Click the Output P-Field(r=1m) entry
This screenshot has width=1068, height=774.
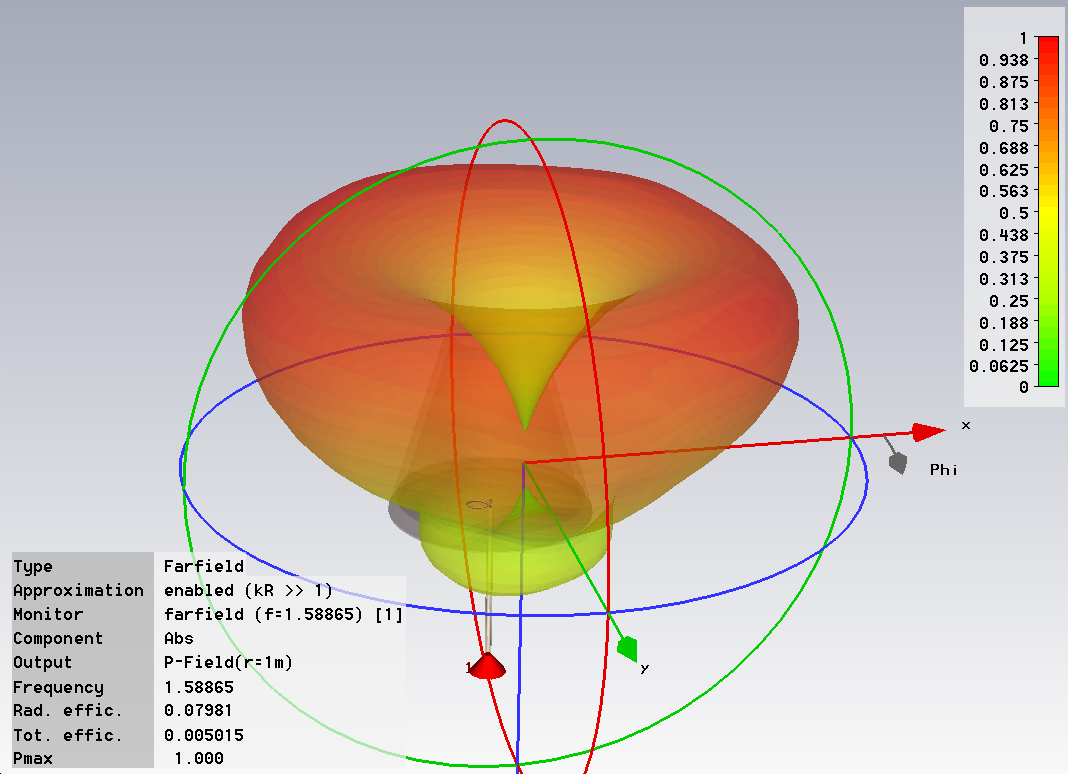click(228, 663)
